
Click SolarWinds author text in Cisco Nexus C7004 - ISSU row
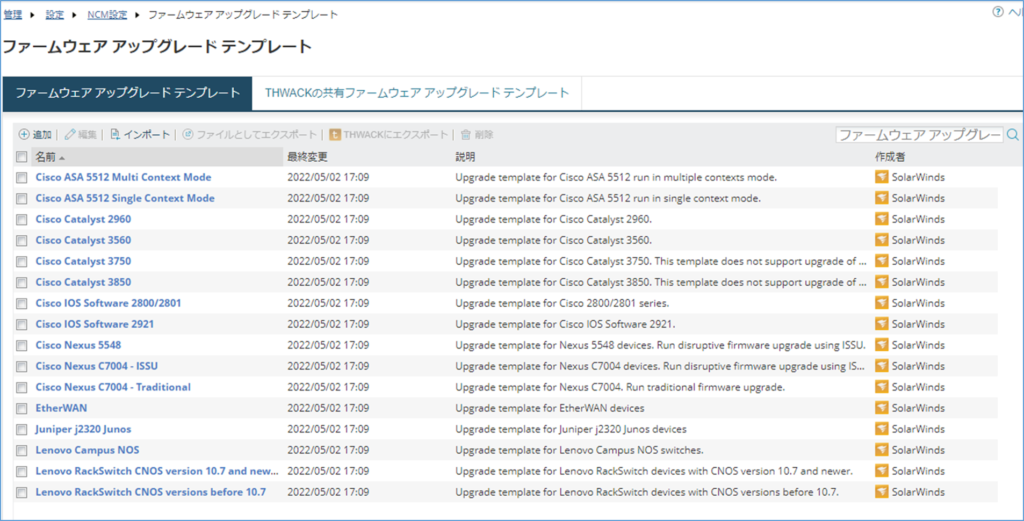[918, 366]
